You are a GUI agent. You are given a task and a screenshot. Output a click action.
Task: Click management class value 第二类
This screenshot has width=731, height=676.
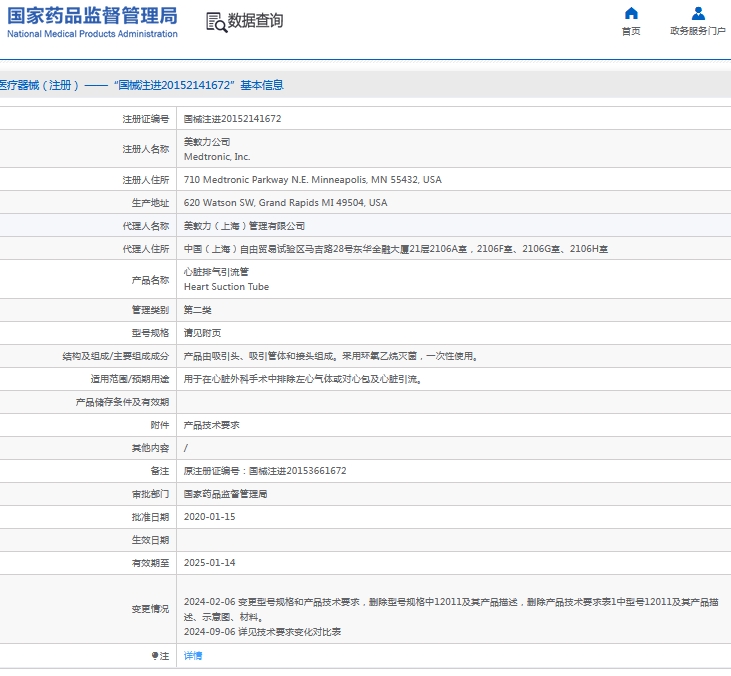coord(198,310)
